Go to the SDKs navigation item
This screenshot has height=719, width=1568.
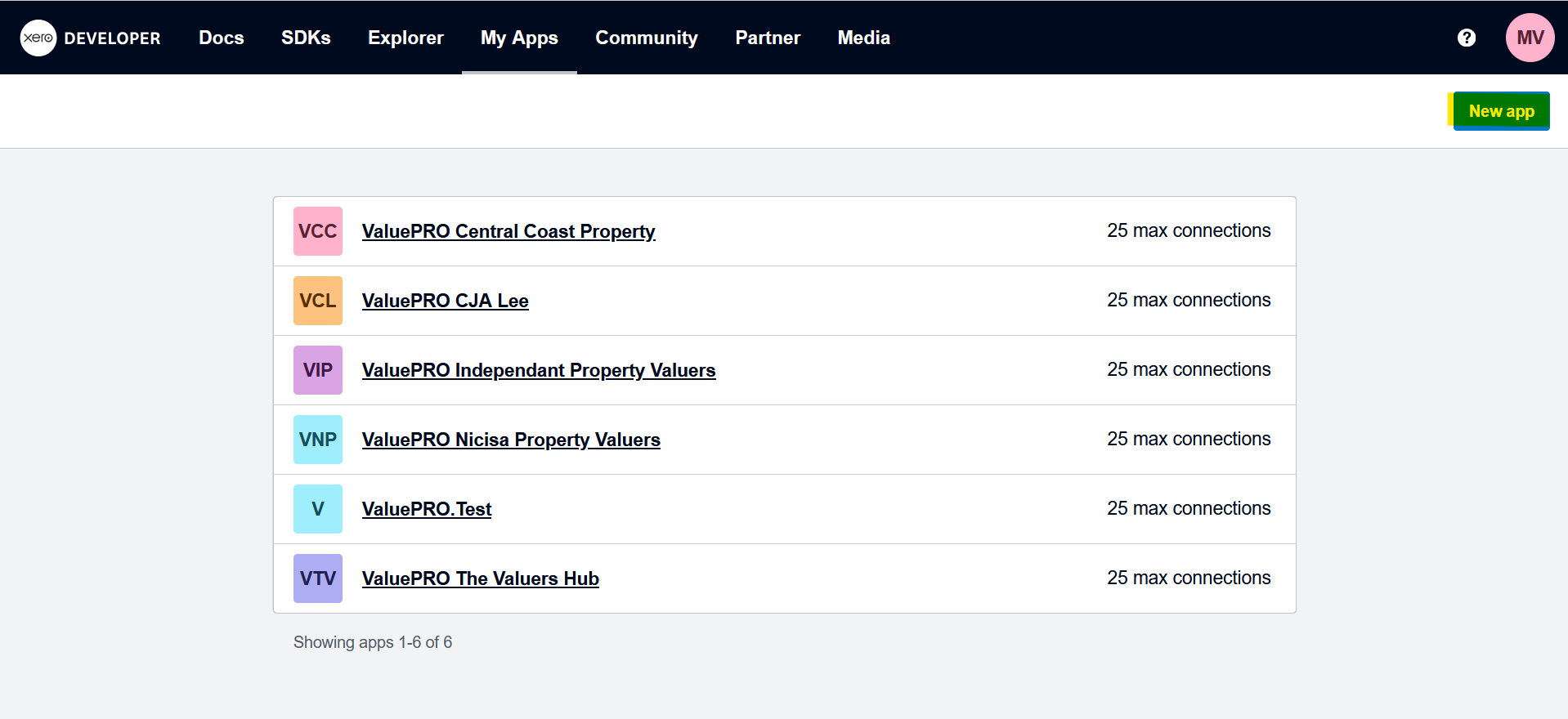[x=306, y=38]
